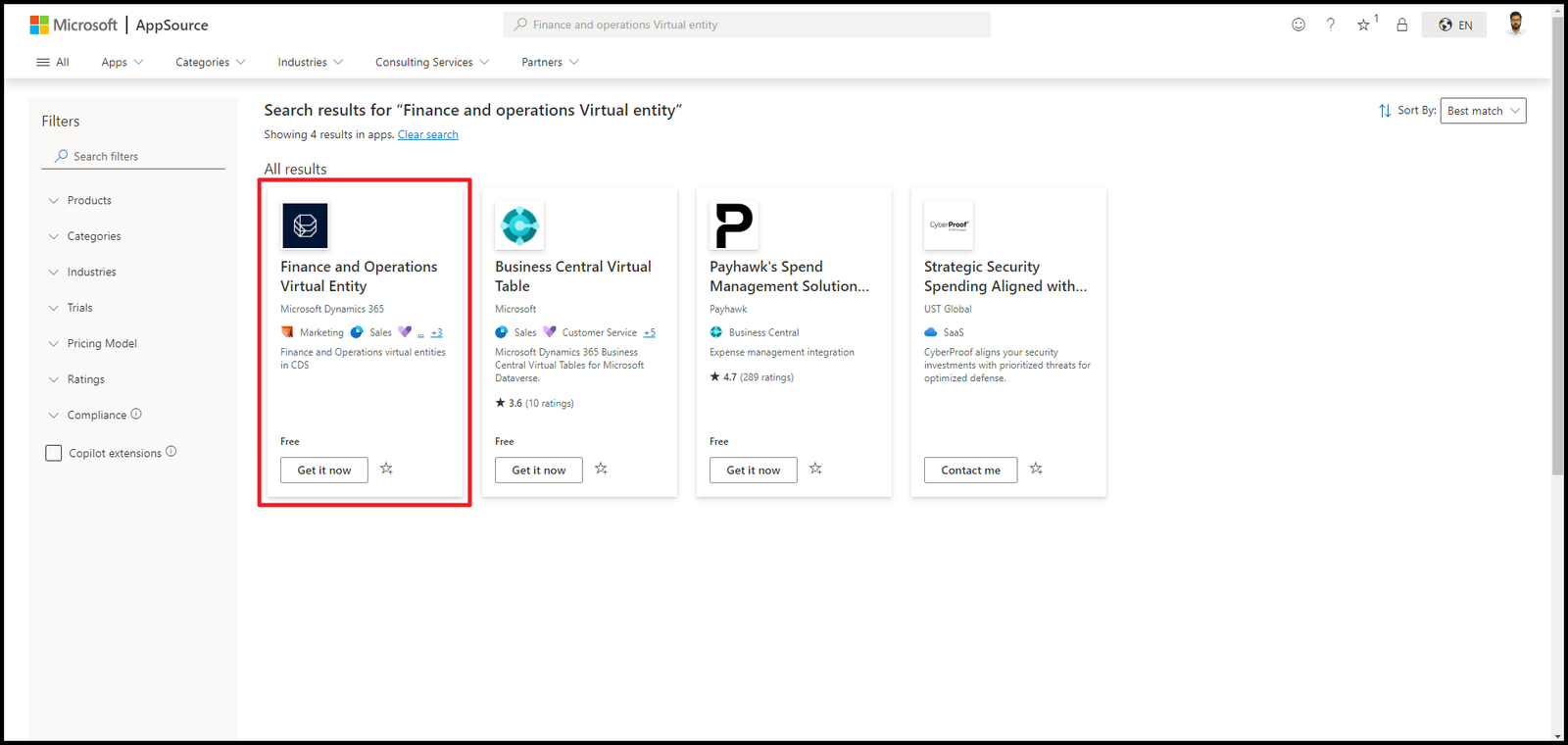Open the Consulting Services menu
The width and height of the screenshot is (1568, 745).
[x=432, y=62]
